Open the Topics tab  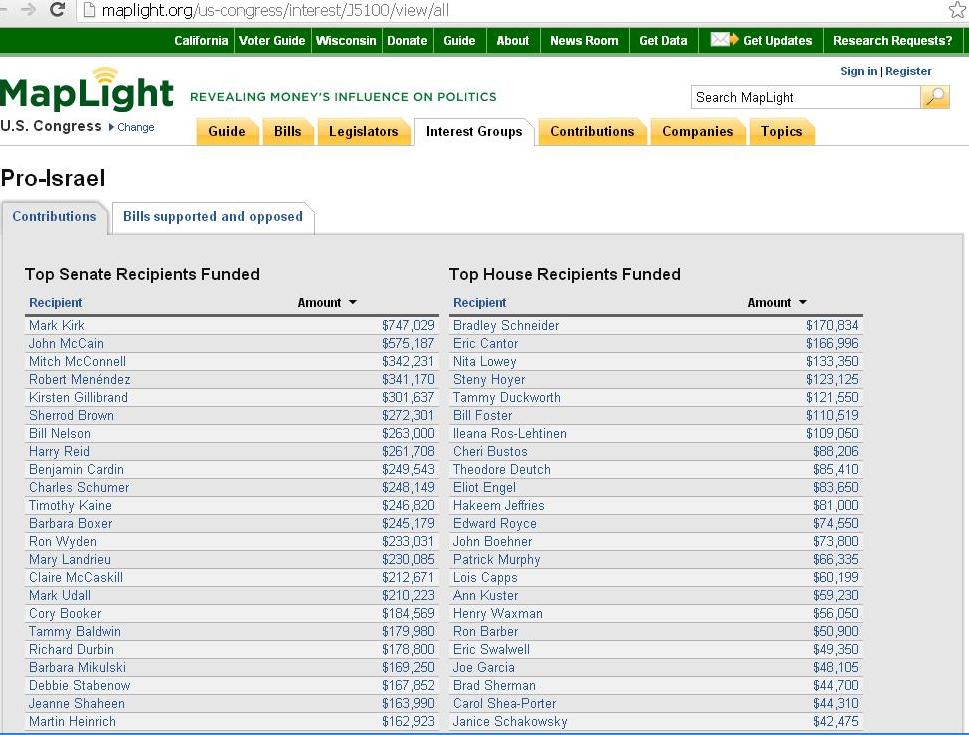[781, 132]
